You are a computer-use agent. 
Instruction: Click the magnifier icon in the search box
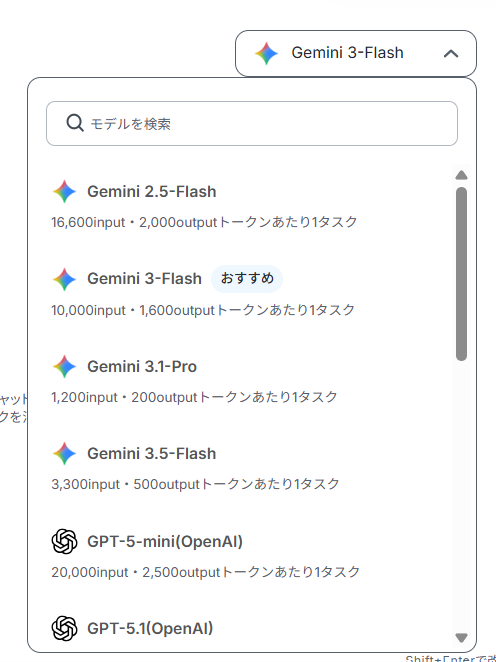point(75,123)
